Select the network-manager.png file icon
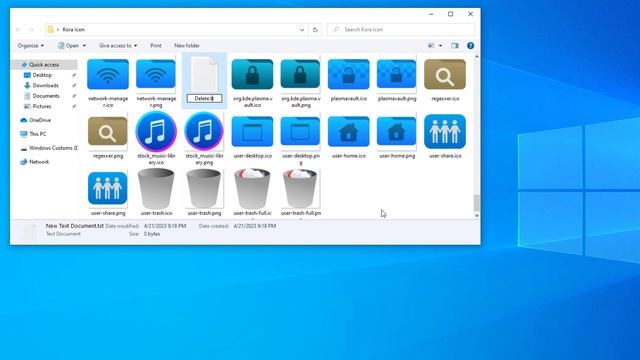The image size is (640, 360). (x=156, y=74)
